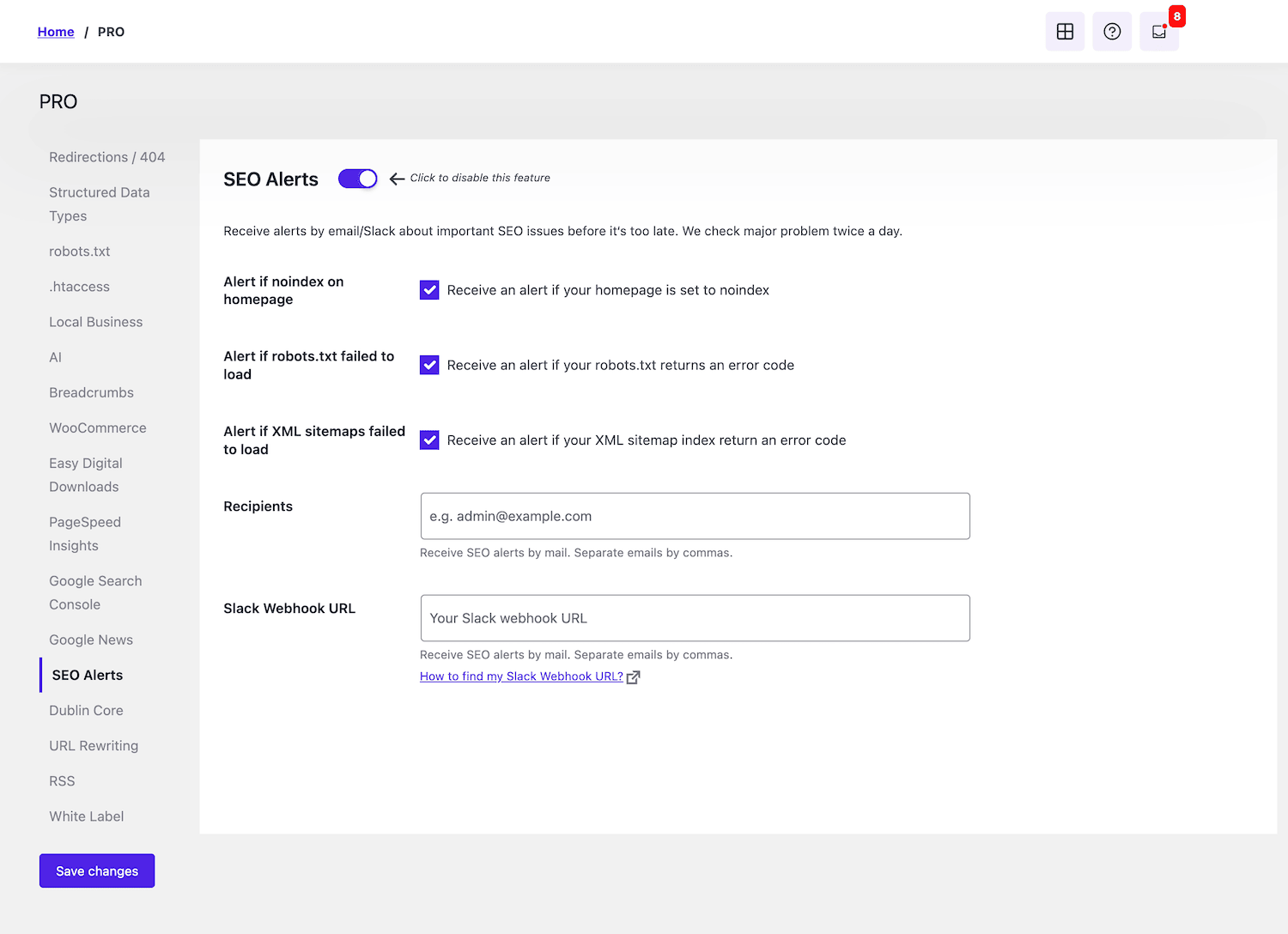This screenshot has height=934, width=1288.
Task: Open WooCommerce tab
Action: pos(98,428)
